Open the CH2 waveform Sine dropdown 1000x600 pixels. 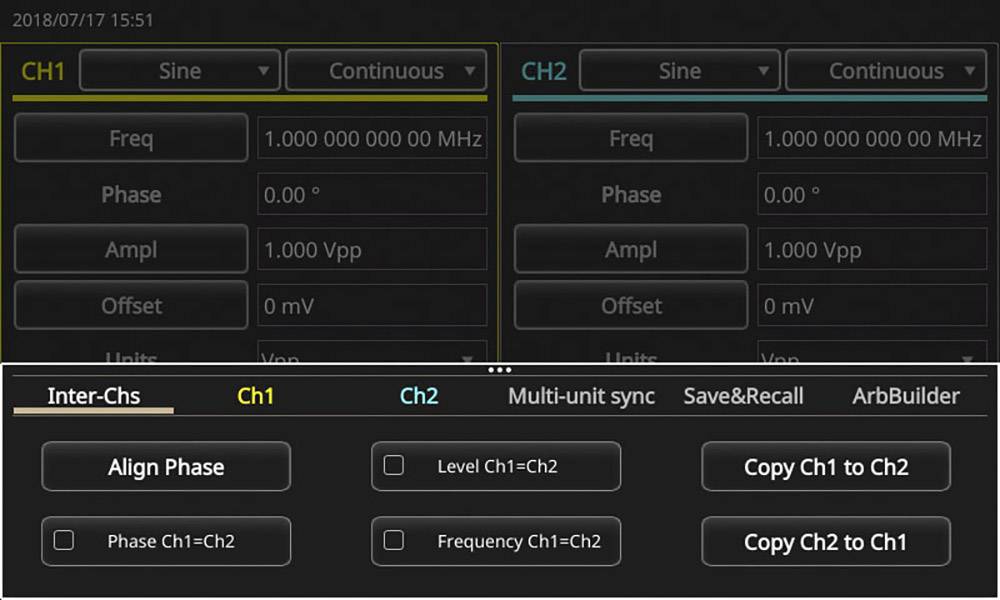coord(679,70)
